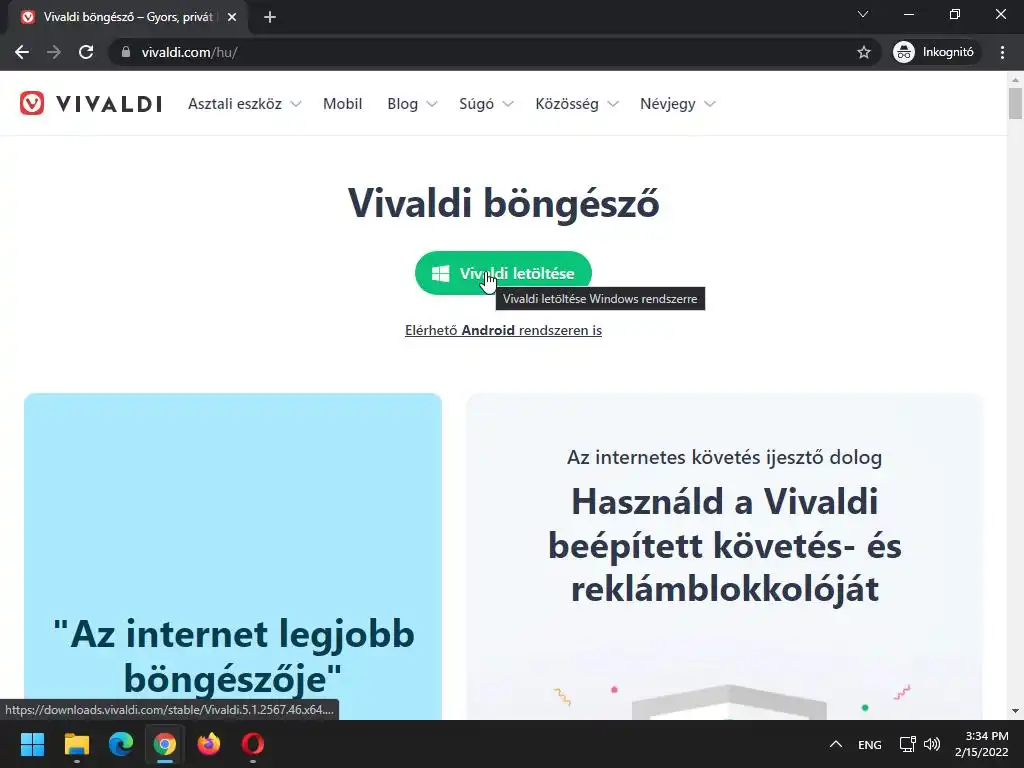The height and width of the screenshot is (768, 1024).
Task: Click the scrollbar down arrow
Action: point(1015,711)
